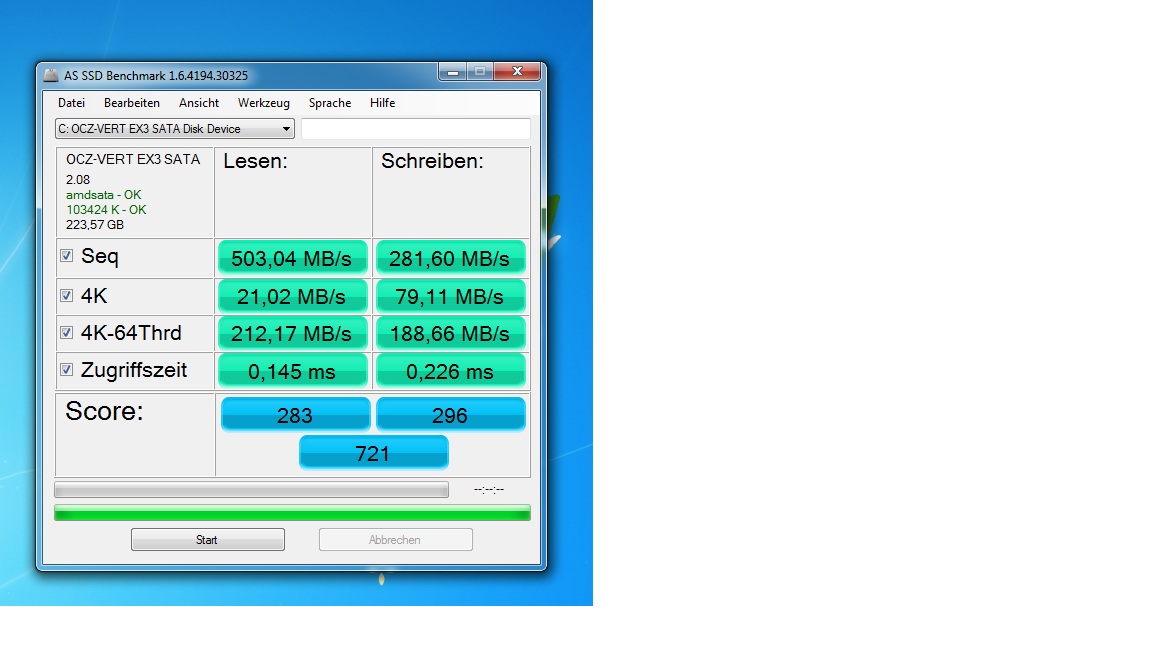Click the OCZ-VERT EX3 SATA device name

click(133, 159)
